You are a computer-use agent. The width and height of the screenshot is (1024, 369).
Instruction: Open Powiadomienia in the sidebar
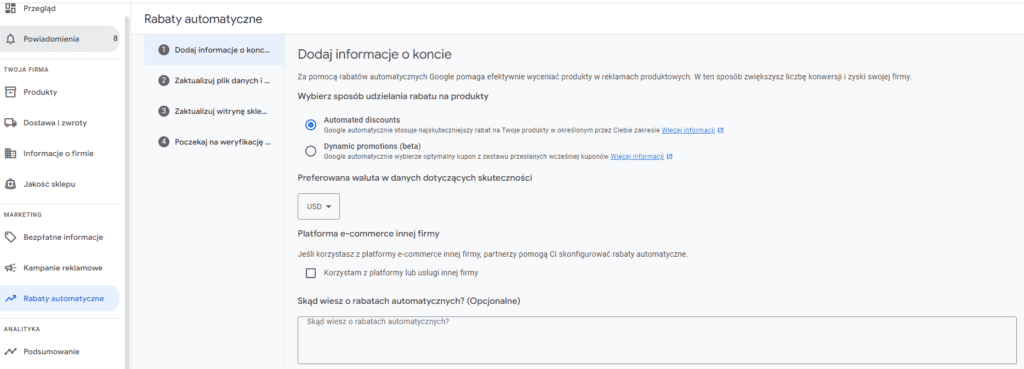pyautogui.click(x=60, y=39)
